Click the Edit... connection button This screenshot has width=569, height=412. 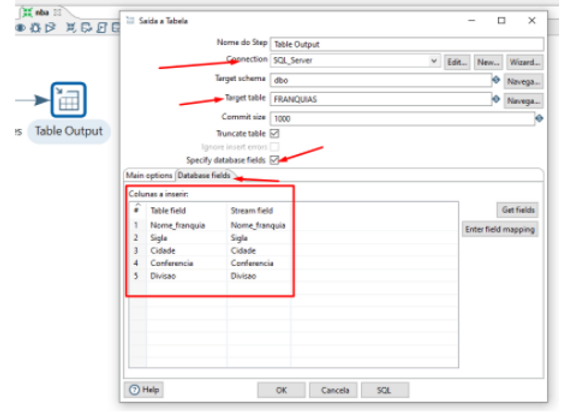click(457, 62)
